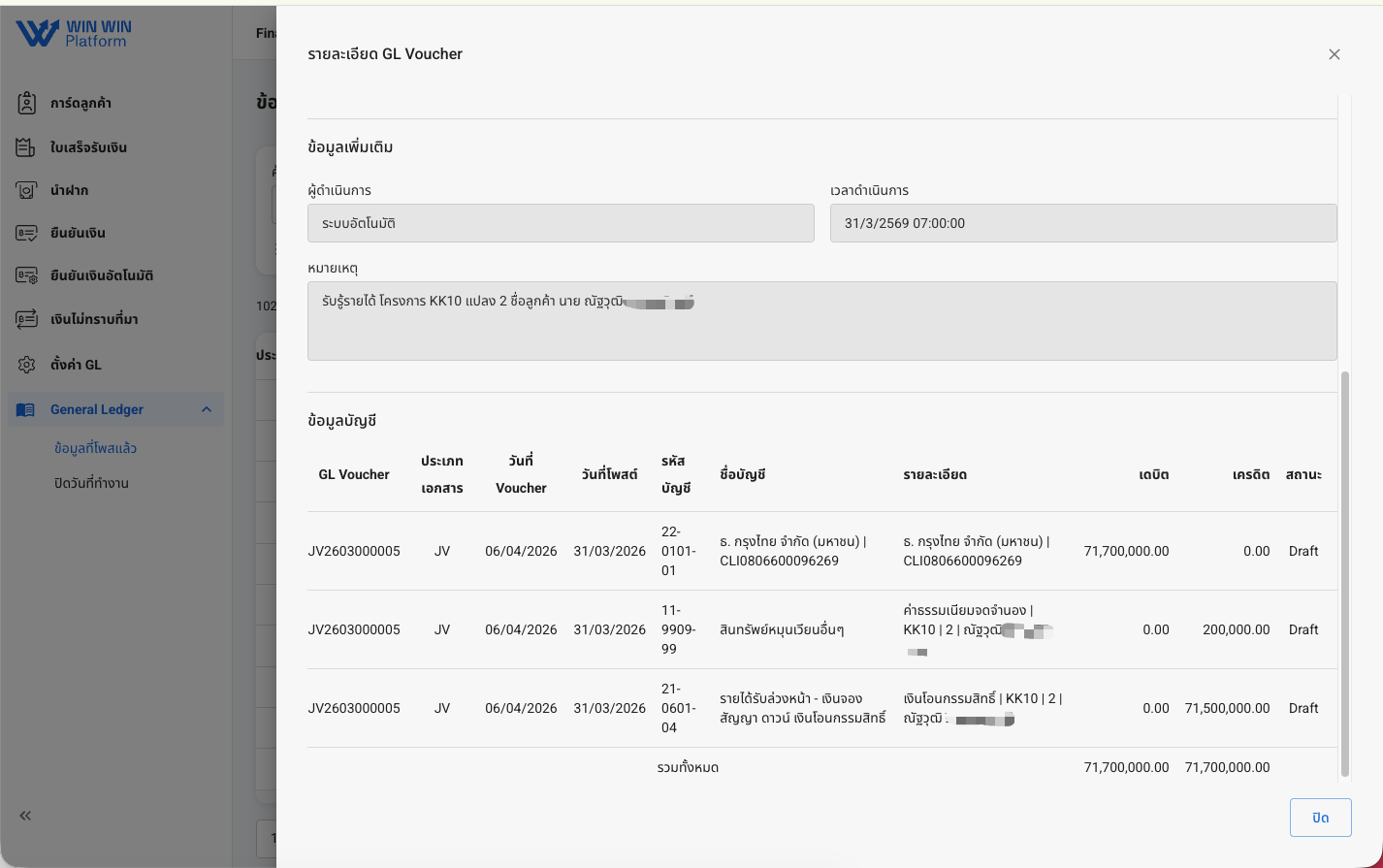Collapse the General Ledger submenu chevron
Image resolution: width=1383 pixels, height=868 pixels.
point(205,409)
